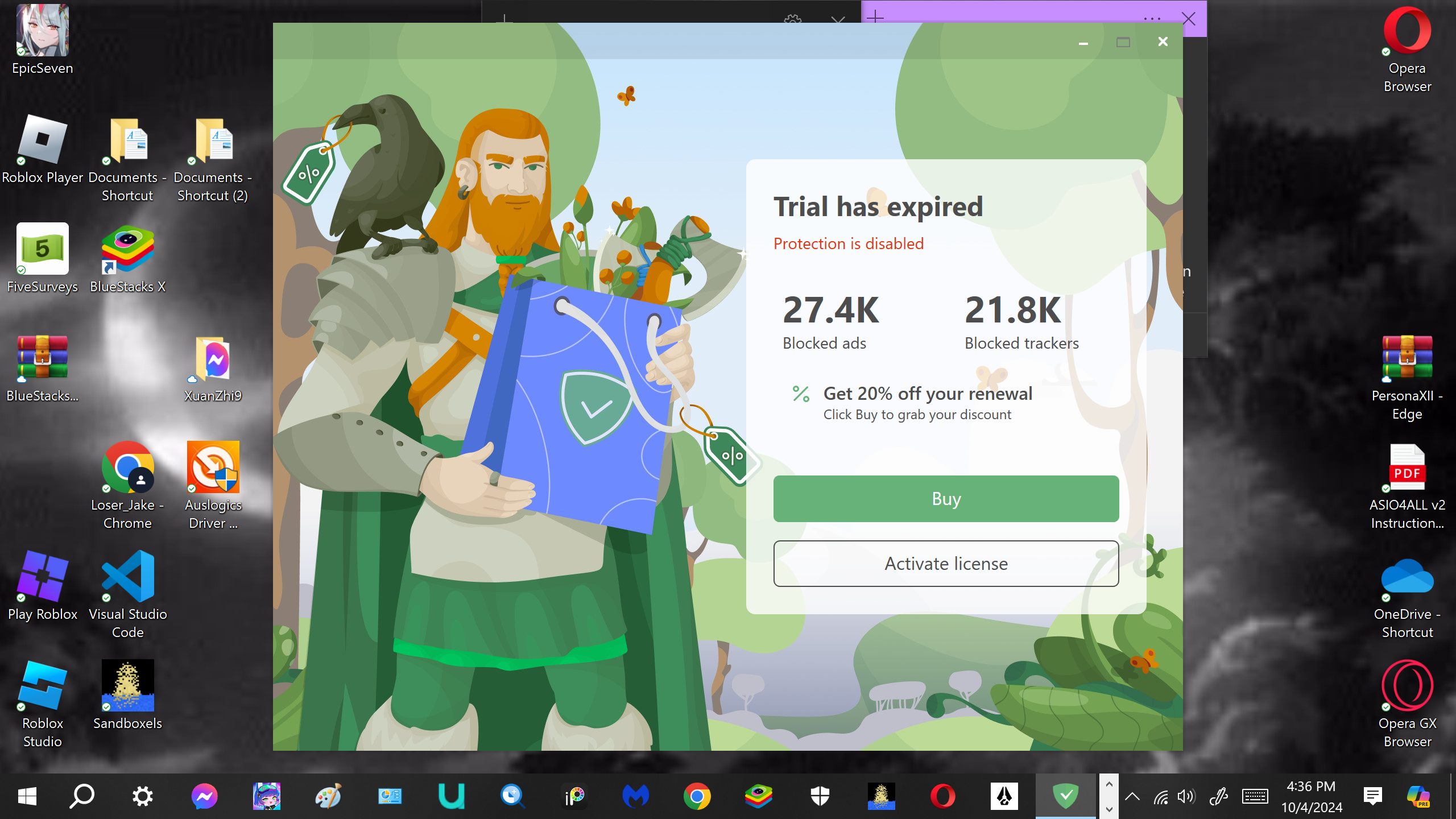Select the Play Roblox desktop icon
Image resolution: width=1456 pixels, height=819 pixels.
point(43,586)
